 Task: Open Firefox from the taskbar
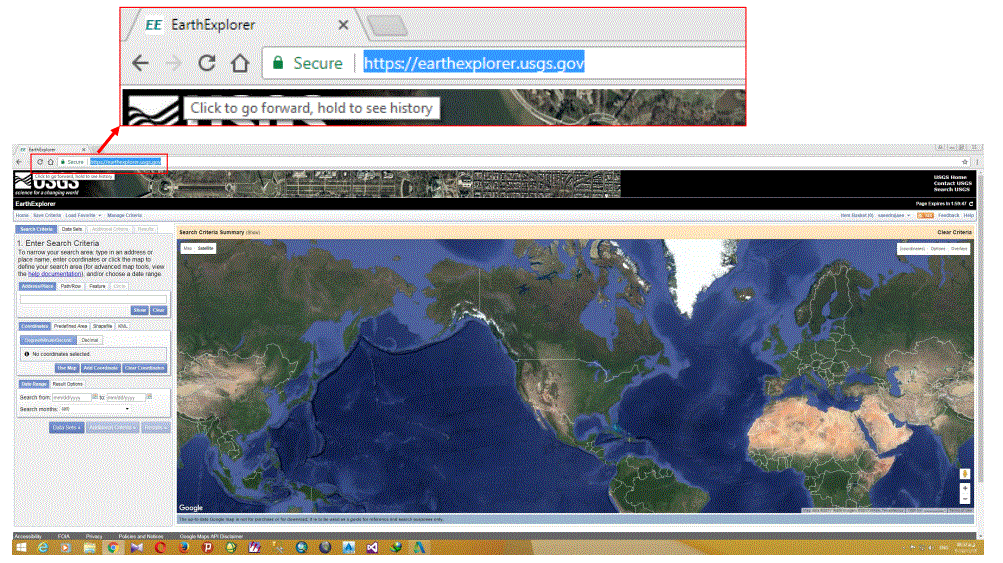(184, 548)
